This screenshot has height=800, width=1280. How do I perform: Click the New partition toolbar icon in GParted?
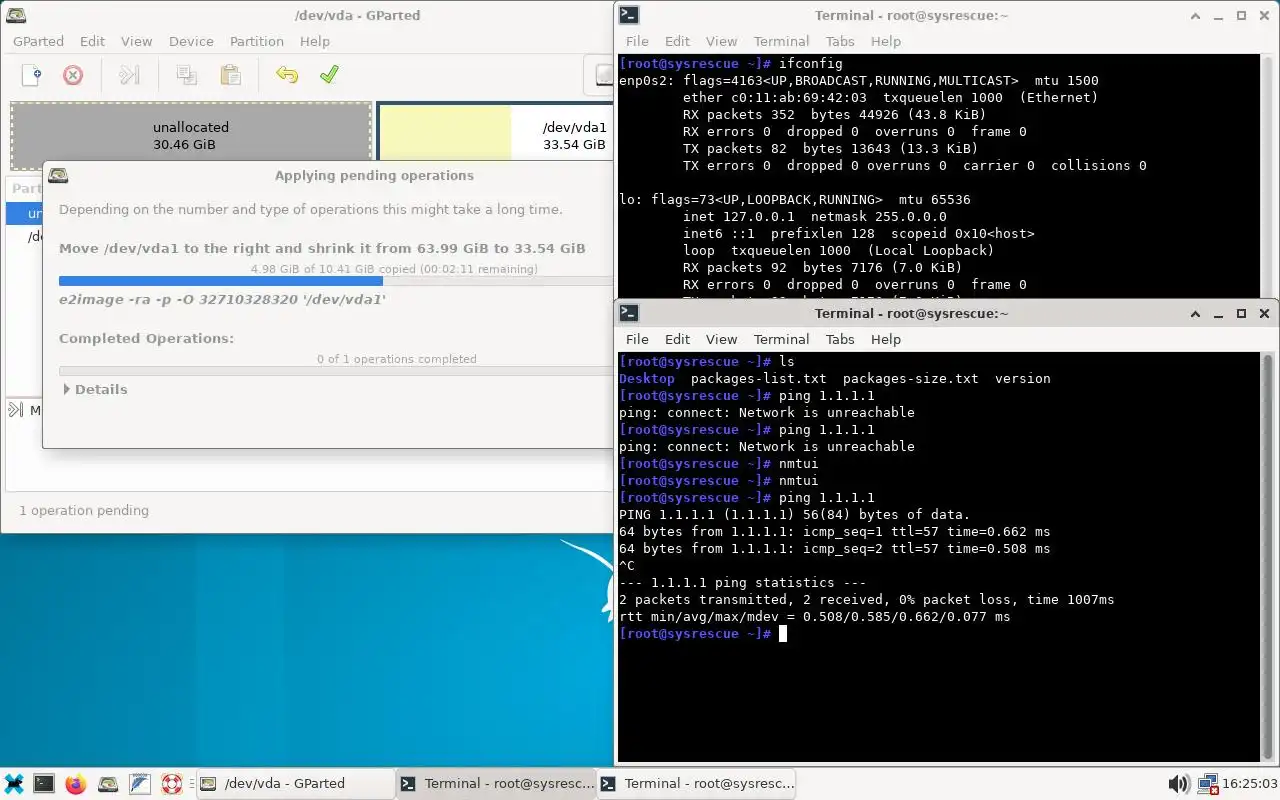(32, 75)
